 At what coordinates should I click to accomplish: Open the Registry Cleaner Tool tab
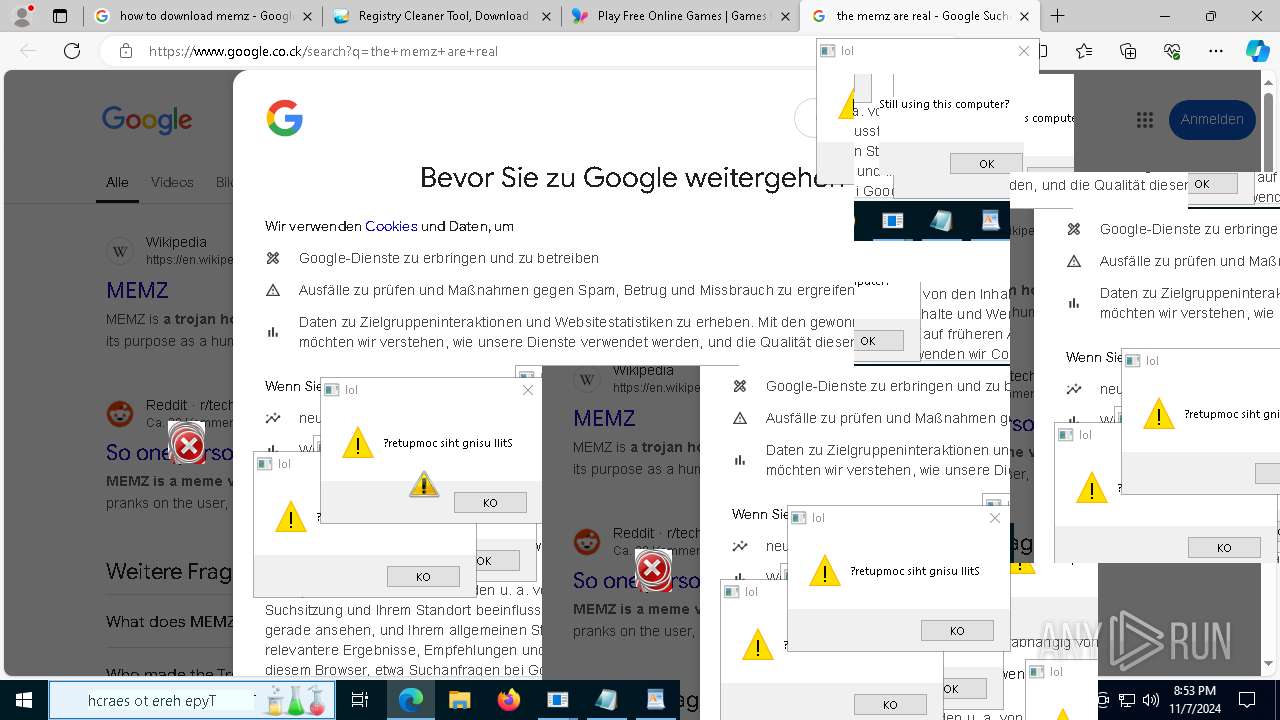[x=430, y=16]
